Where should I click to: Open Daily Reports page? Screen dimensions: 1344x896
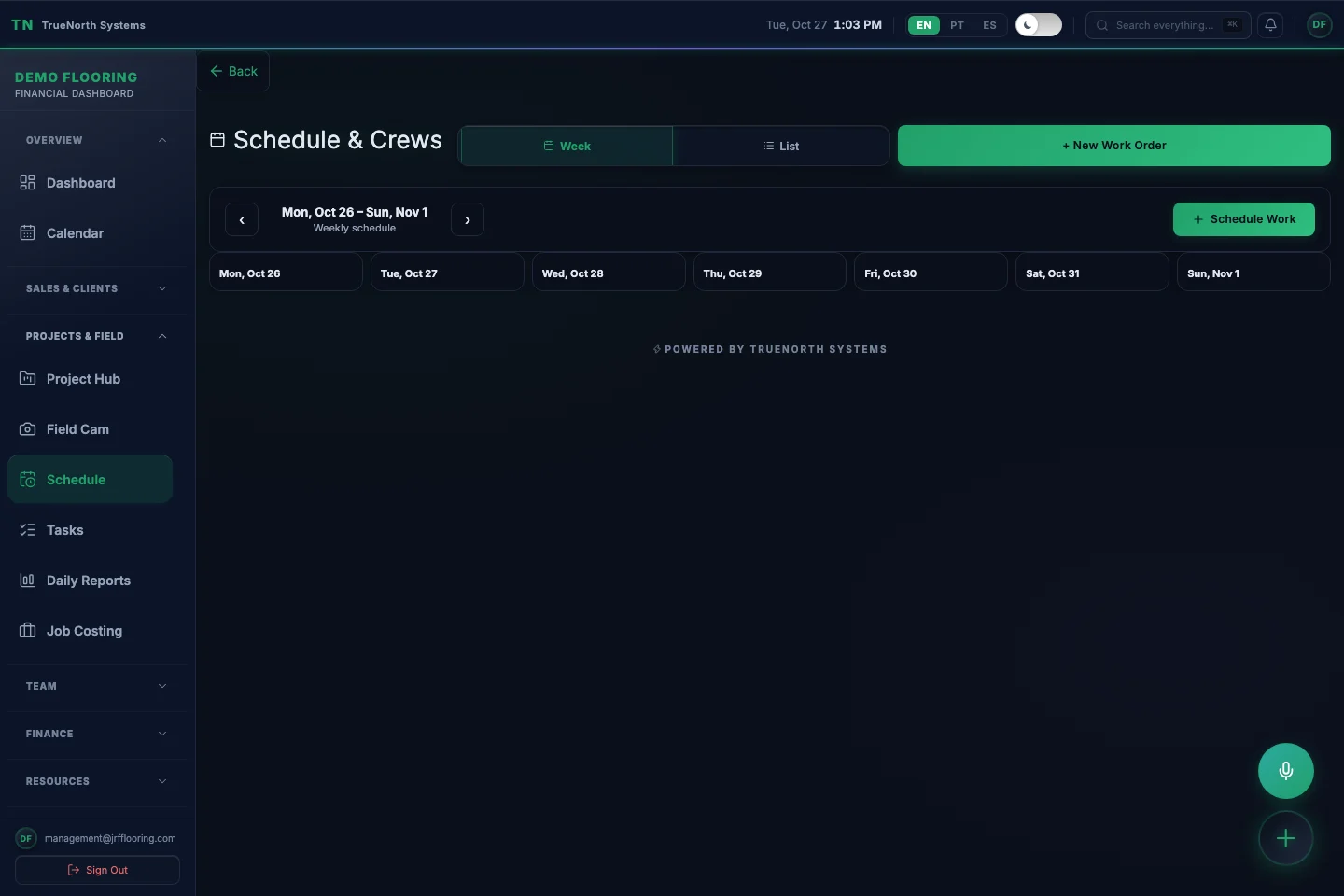pos(90,581)
